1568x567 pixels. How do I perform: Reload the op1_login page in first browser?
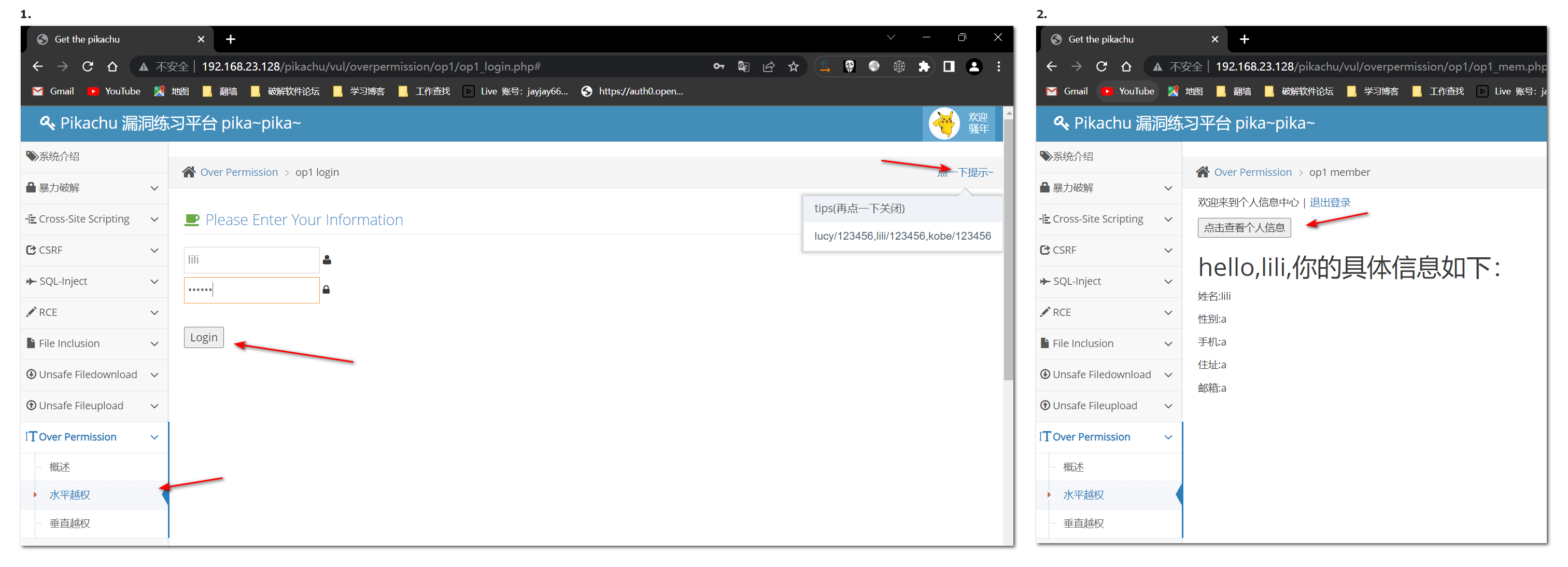(x=88, y=66)
